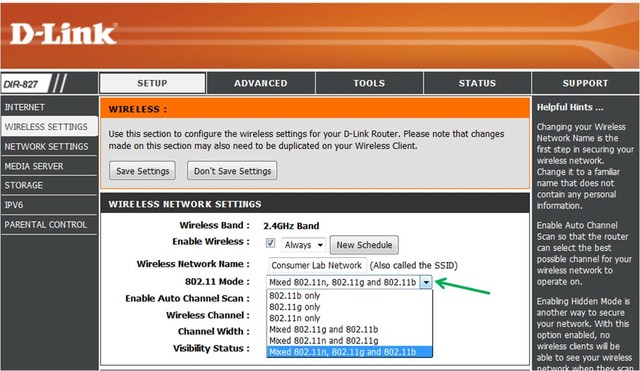The image size is (640, 371).
Task: Choose 802.11b only option
Action: [x=349, y=295]
